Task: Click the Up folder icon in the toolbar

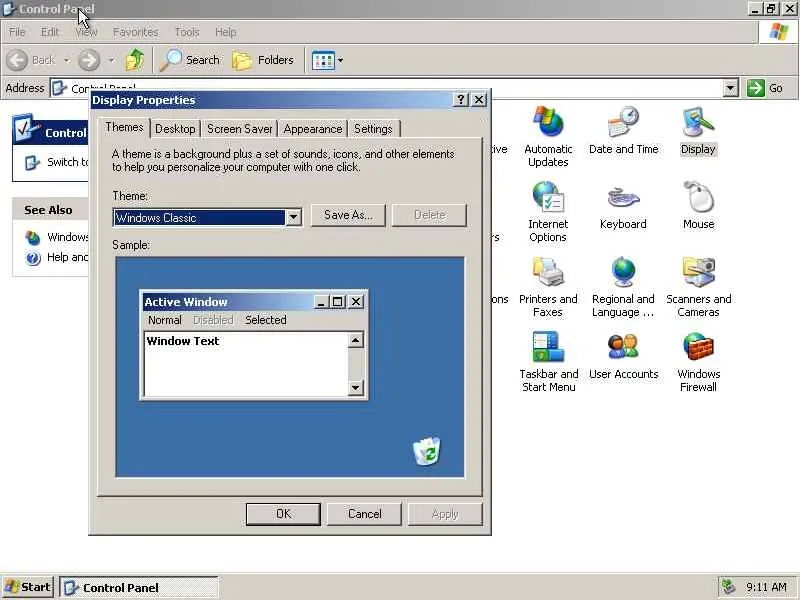Action: [135, 60]
